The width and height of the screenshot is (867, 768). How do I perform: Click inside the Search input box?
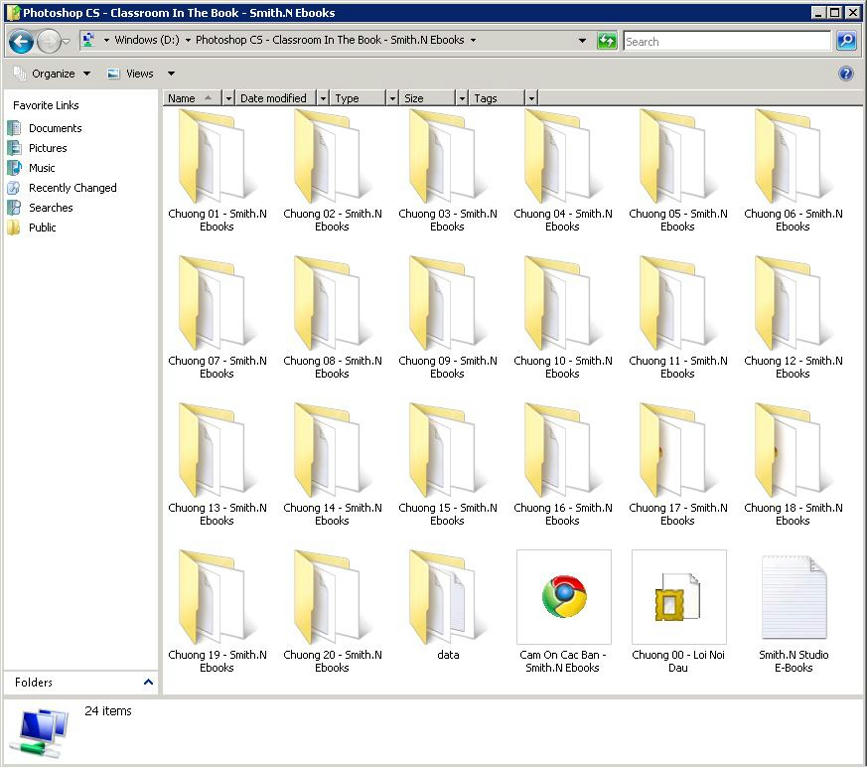point(727,41)
